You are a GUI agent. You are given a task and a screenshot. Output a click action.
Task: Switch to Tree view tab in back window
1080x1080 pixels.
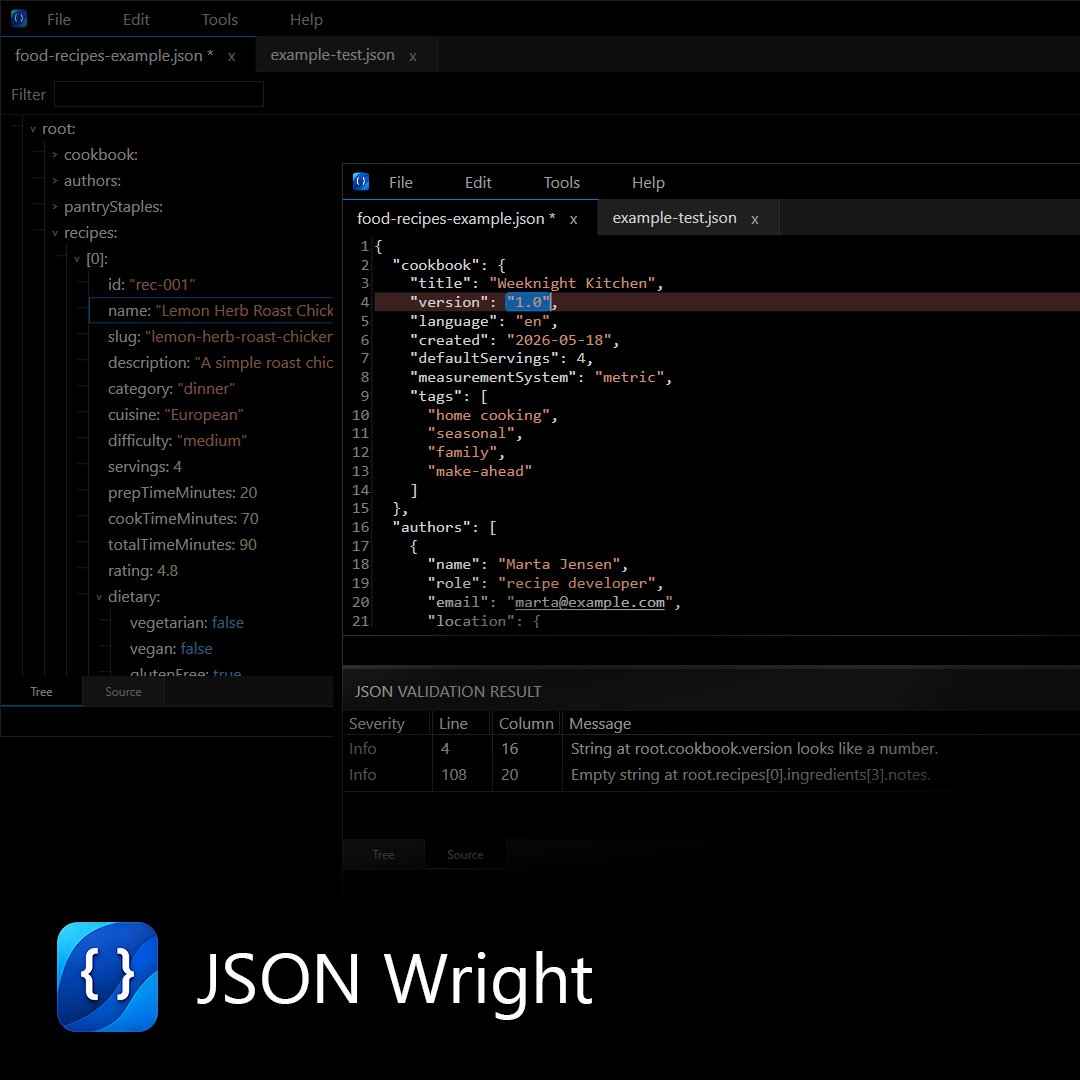point(41,692)
